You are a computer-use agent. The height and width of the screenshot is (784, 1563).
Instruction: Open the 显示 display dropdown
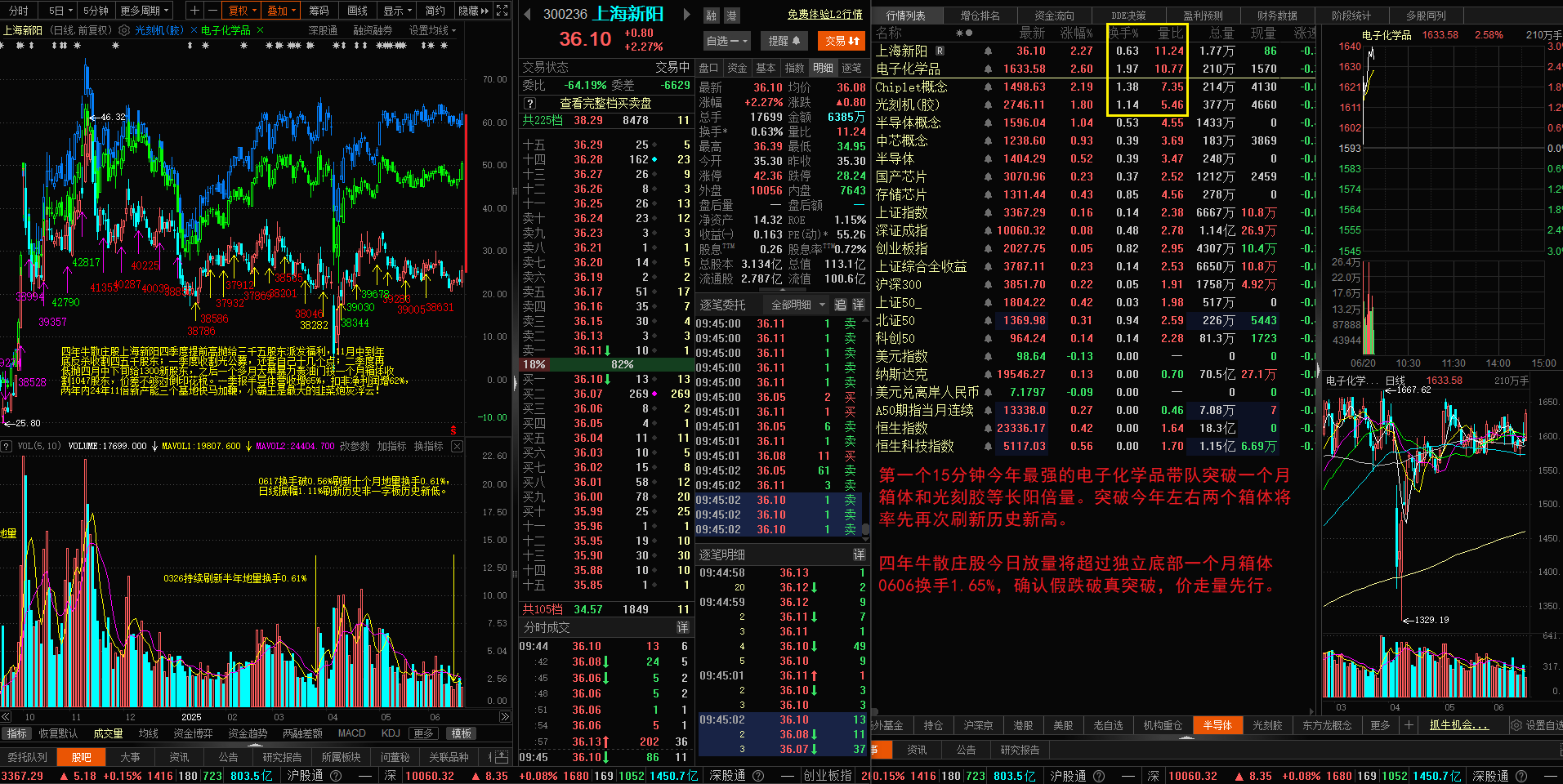[398, 11]
